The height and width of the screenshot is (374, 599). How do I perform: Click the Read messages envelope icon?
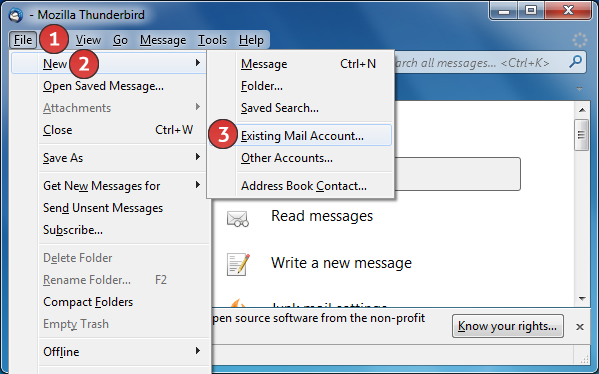[x=238, y=219]
